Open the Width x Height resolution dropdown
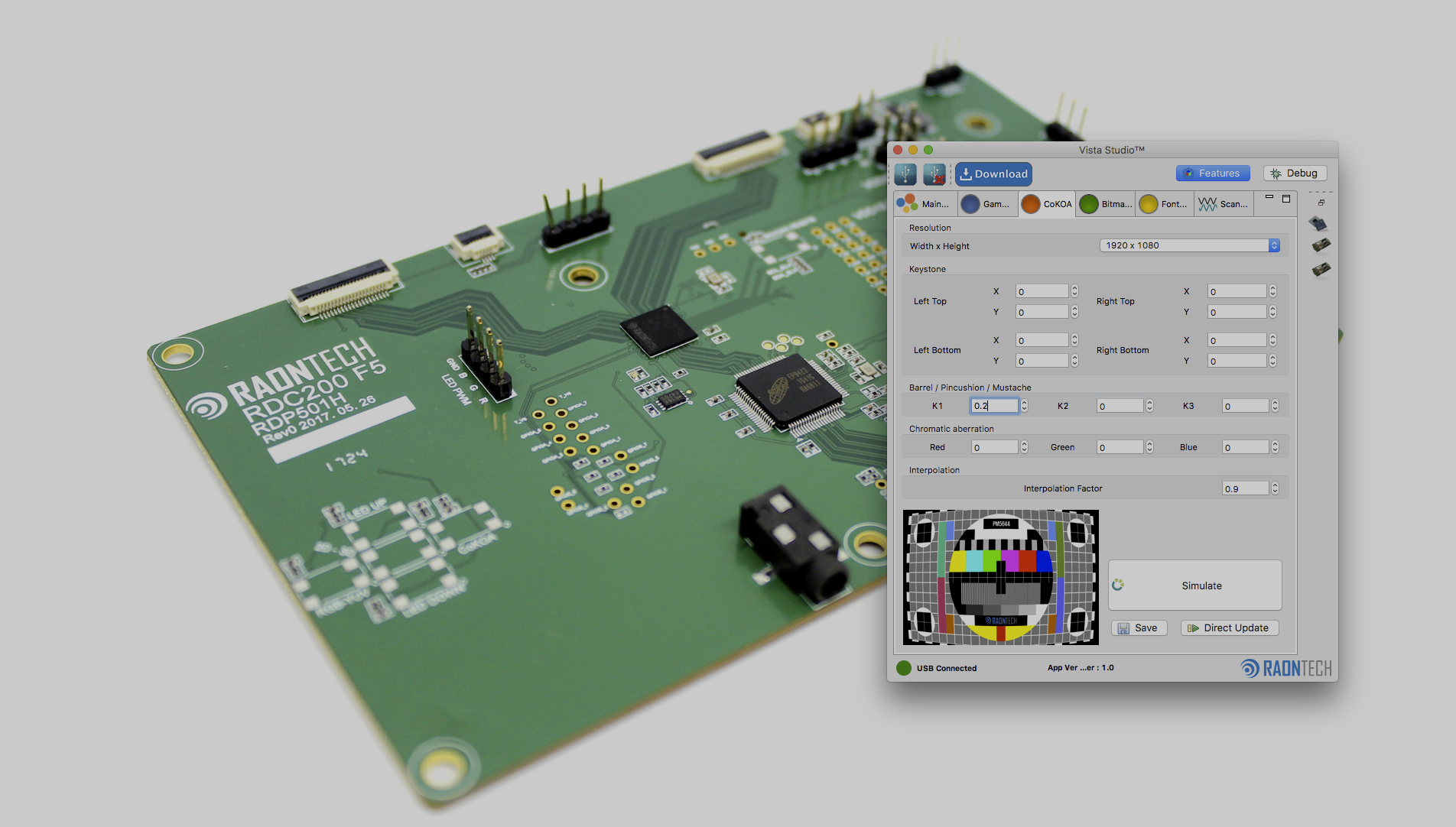Screen dimensions: 1456x827 (x=1189, y=245)
